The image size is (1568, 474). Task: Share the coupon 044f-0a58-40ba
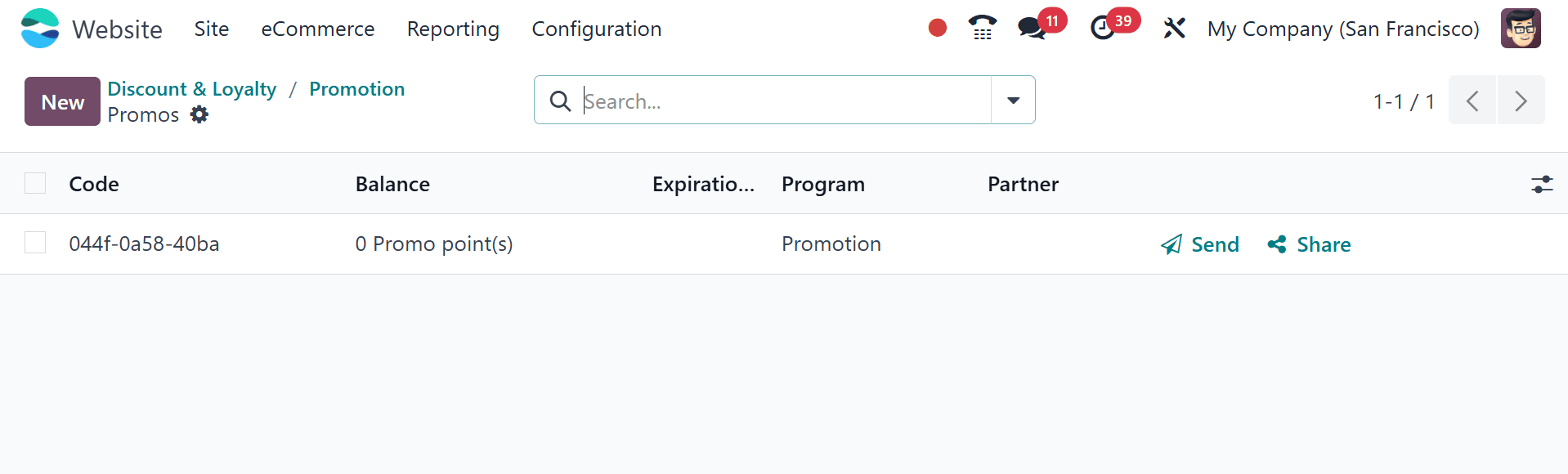(x=1308, y=244)
